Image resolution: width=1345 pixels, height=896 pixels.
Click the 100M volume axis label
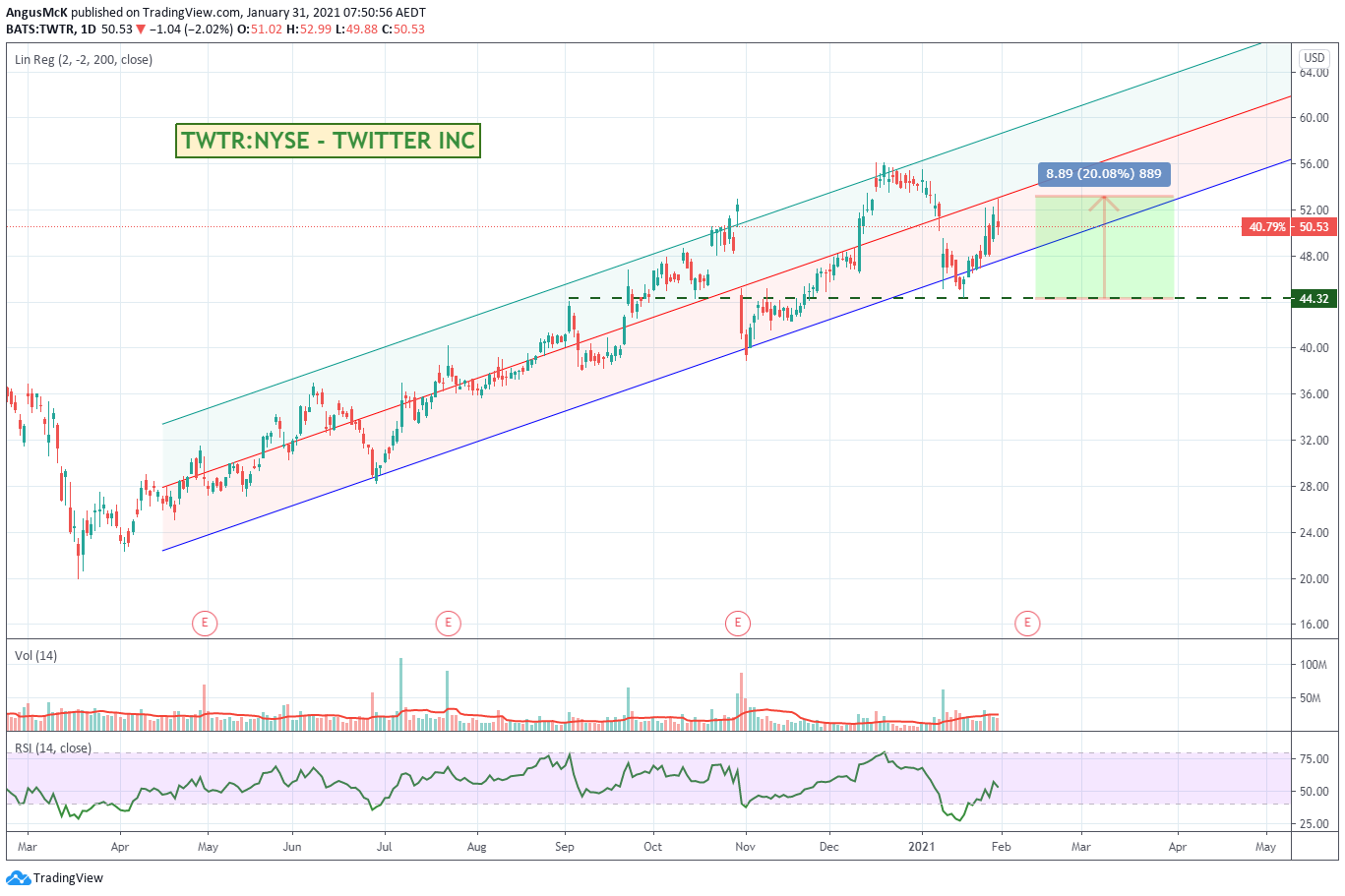coord(1314,665)
